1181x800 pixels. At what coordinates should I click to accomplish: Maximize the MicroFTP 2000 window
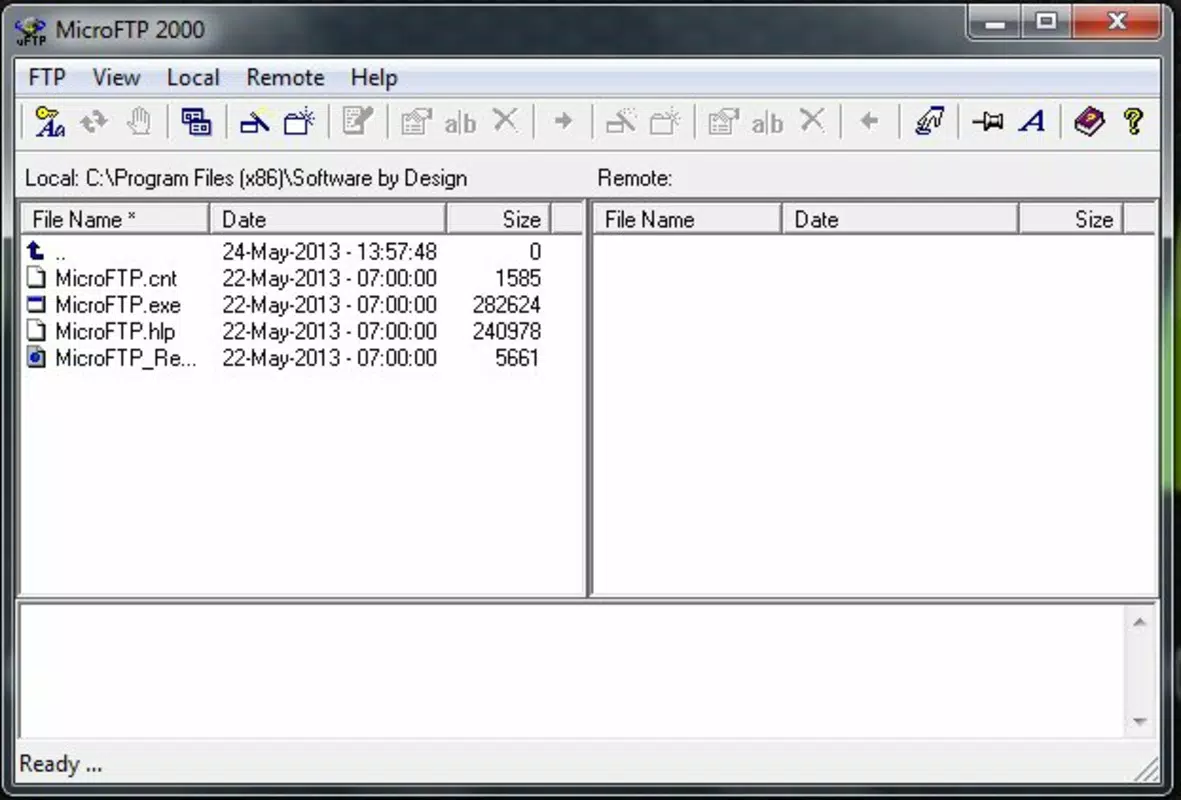click(1046, 23)
